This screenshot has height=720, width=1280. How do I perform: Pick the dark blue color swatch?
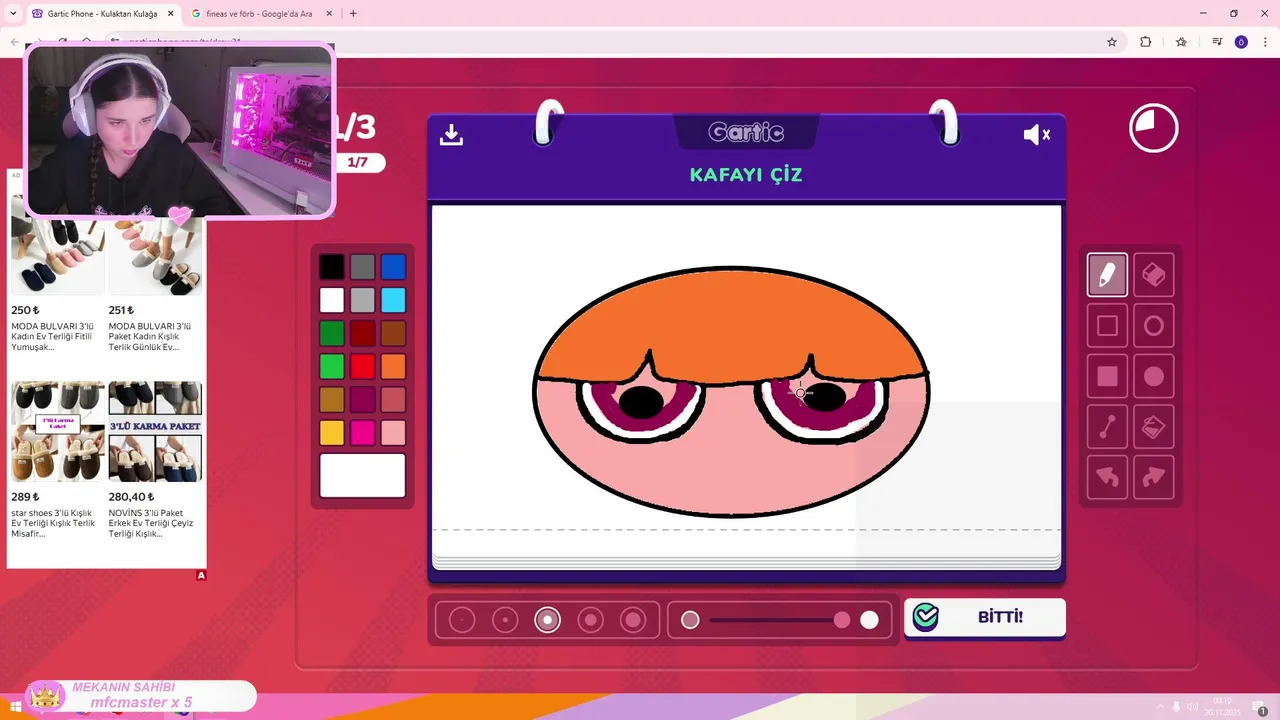pyautogui.click(x=393, y=267)
